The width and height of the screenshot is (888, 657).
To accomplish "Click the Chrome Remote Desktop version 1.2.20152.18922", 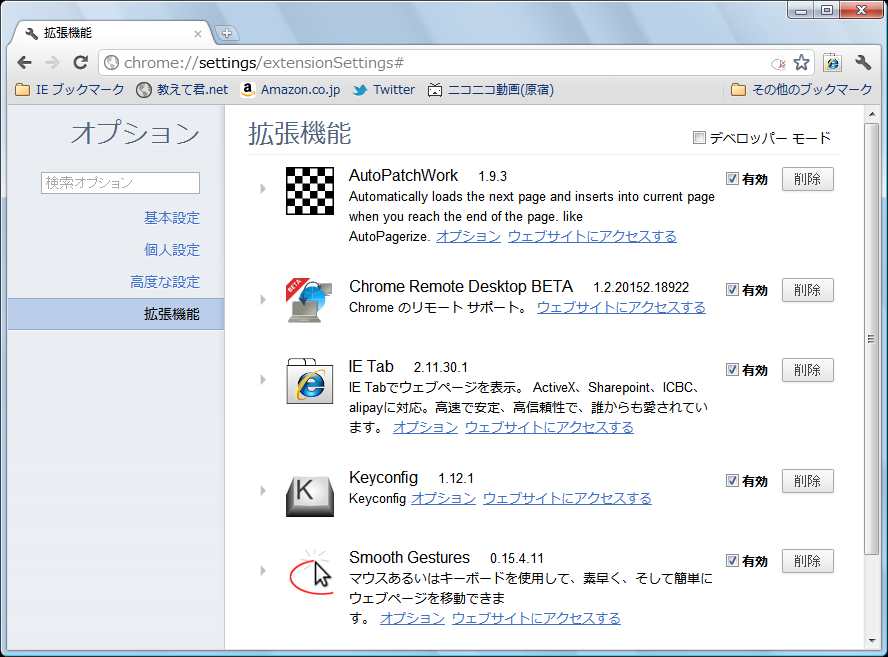I will point(641,288).
